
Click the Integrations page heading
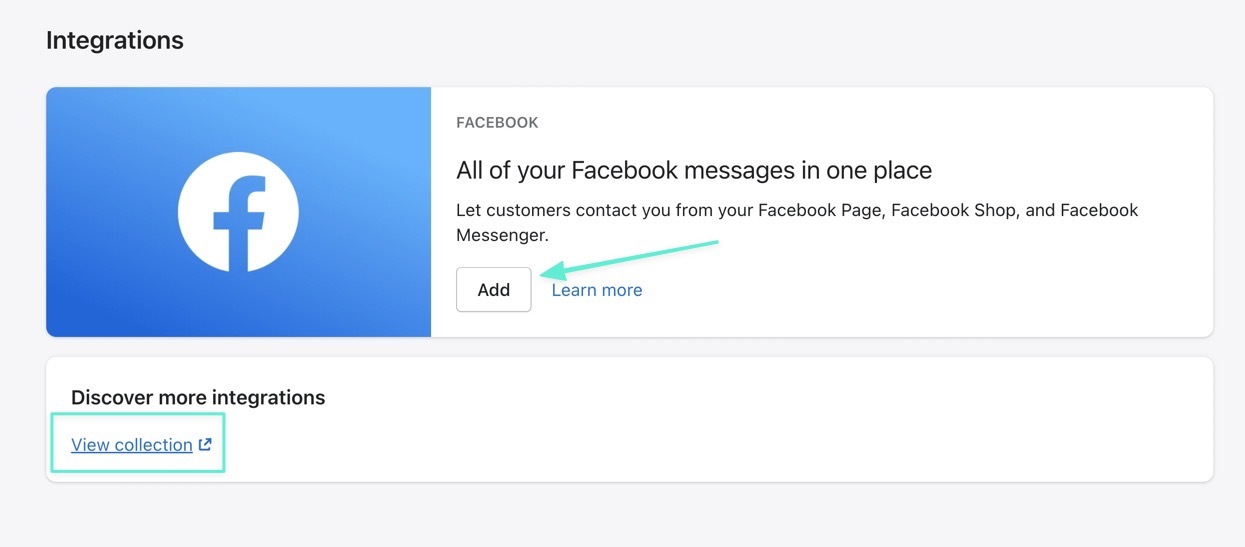(x=115, y=41)
